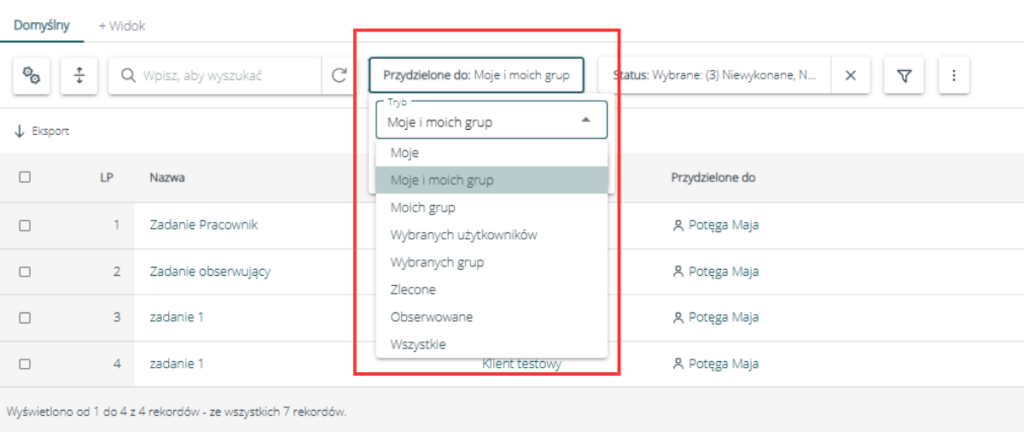Switch to the Domyślny tab

pyautogui.click(x=42, y=26)
